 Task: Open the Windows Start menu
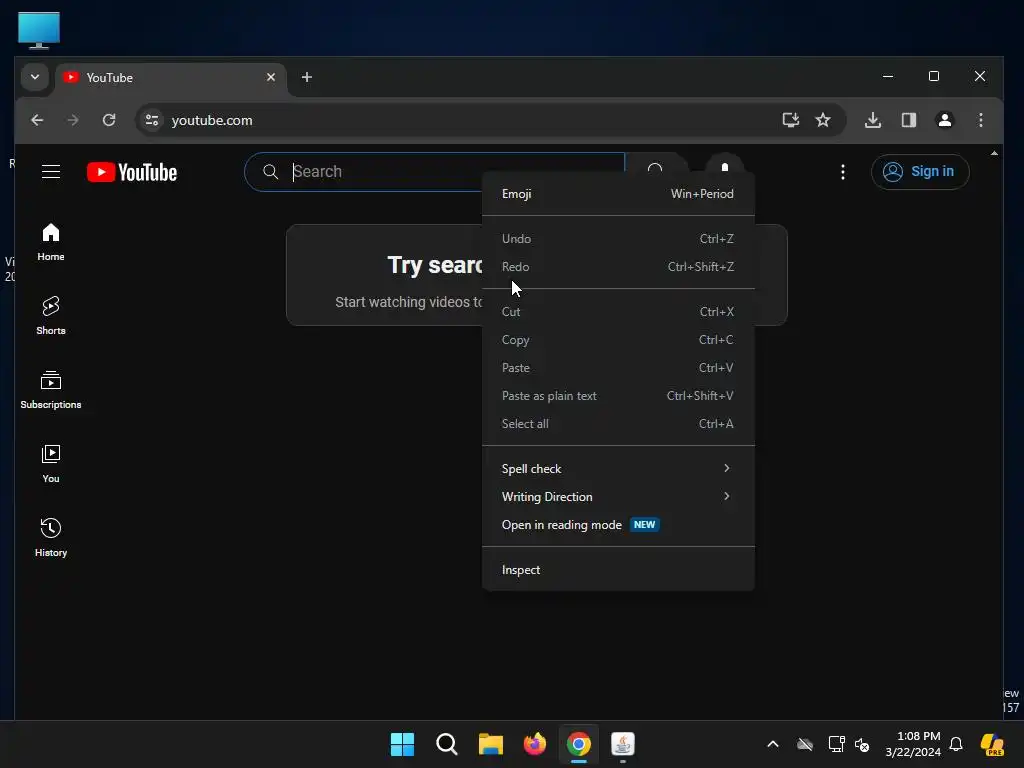coord(402,744)
